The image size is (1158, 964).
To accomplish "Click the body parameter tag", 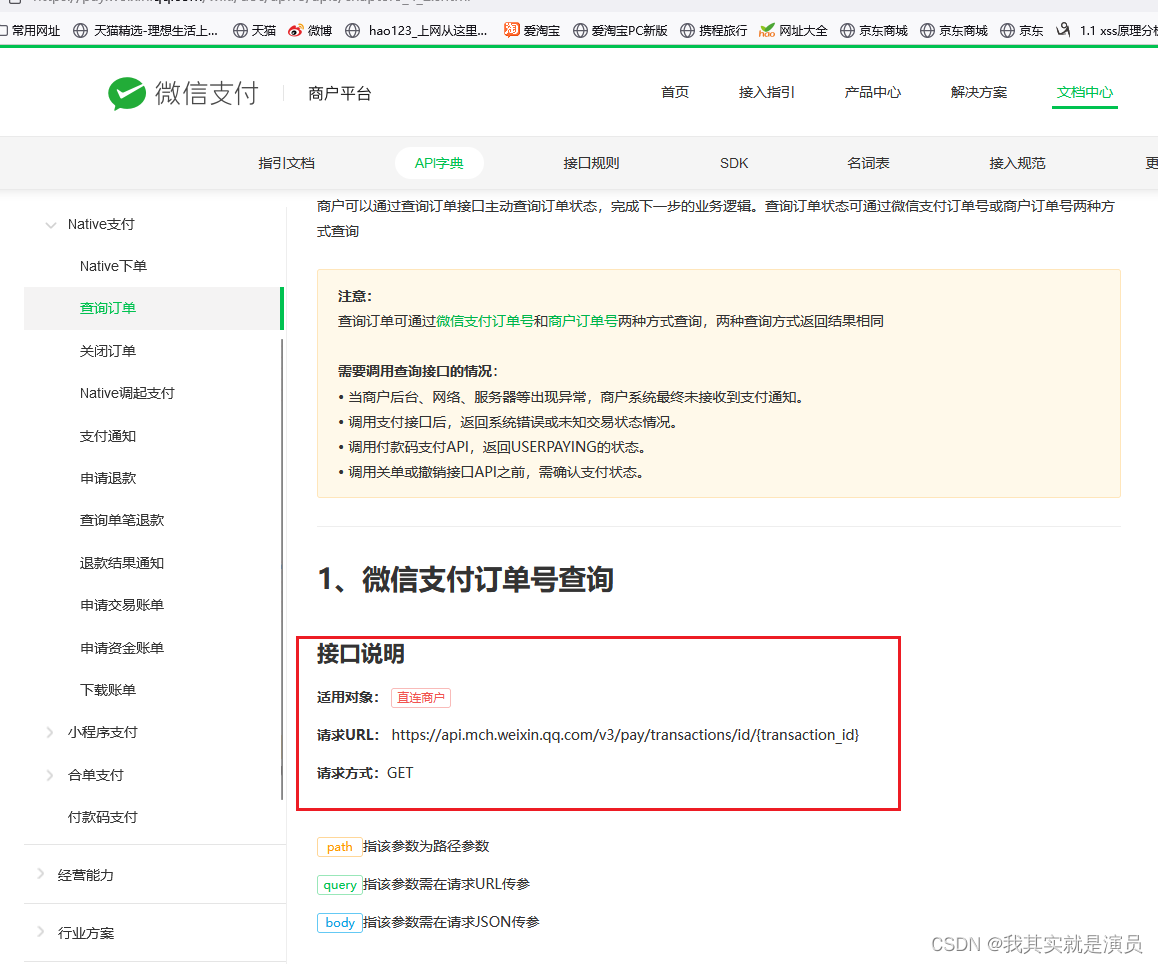I will tap(340, 923).
